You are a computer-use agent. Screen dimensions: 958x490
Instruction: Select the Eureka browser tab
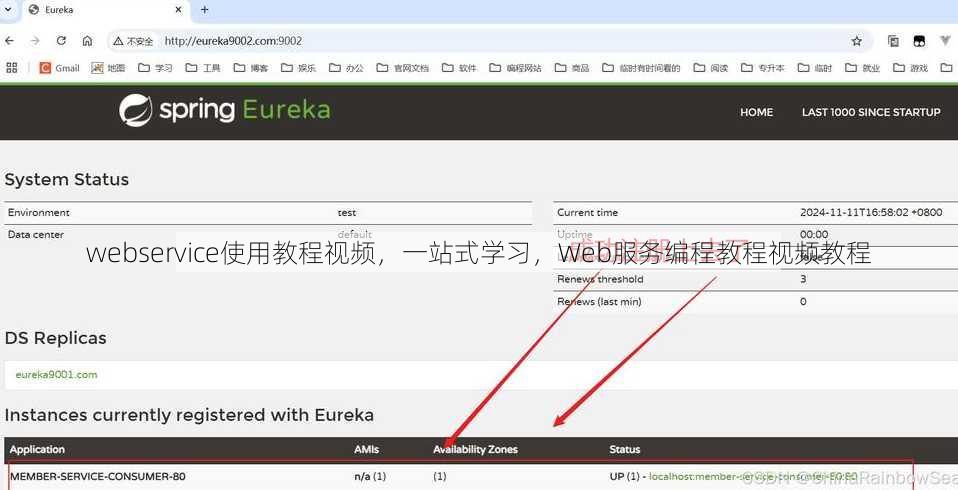tap(105, 10)
